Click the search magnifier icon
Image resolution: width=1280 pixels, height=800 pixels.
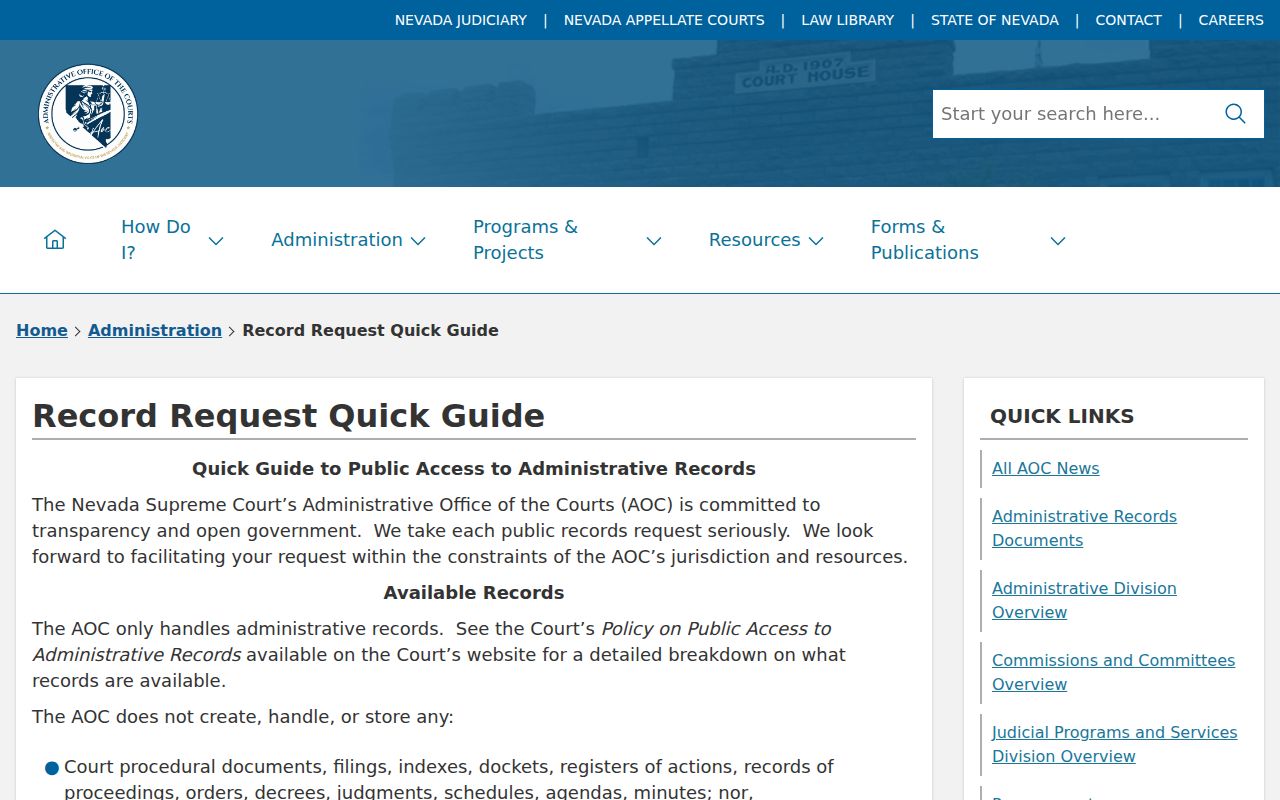tap(1235, 114)
